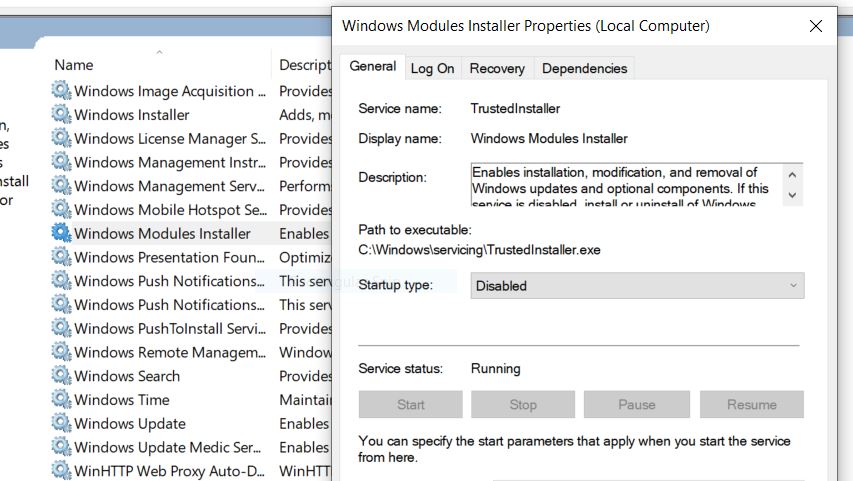
Task: Sort services by the Name column header
Action: [x=74, y=65]
